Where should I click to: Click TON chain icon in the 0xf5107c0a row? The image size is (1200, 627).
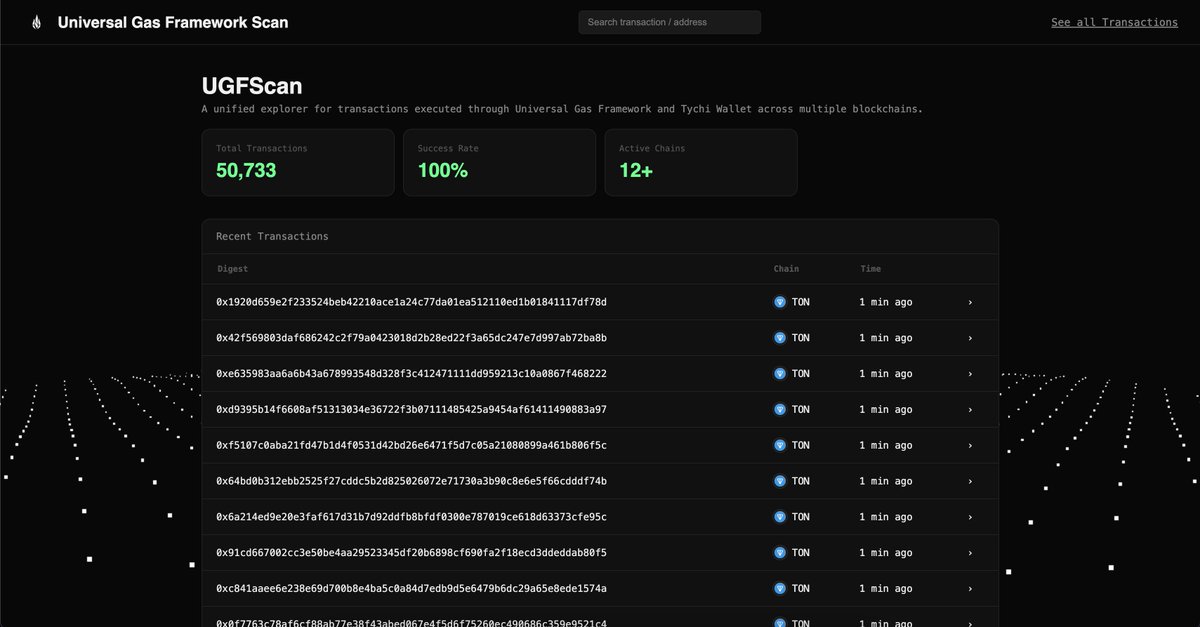(x=780, y=445)
